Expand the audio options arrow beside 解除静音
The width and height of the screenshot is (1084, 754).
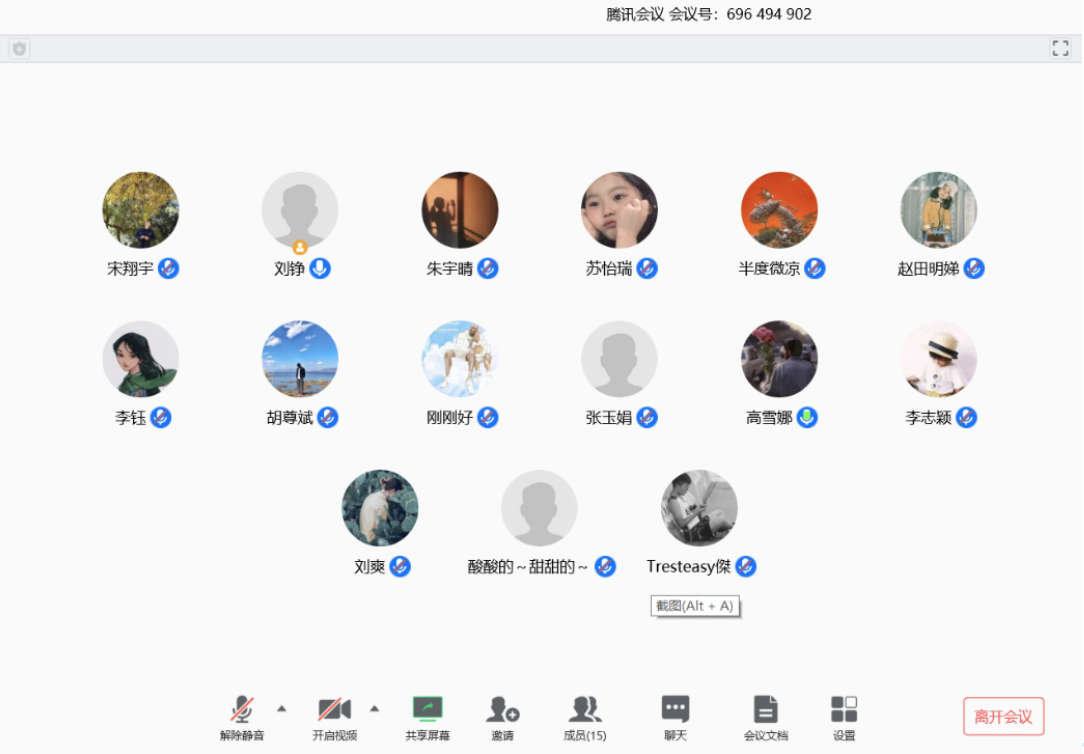pos(282,708)
